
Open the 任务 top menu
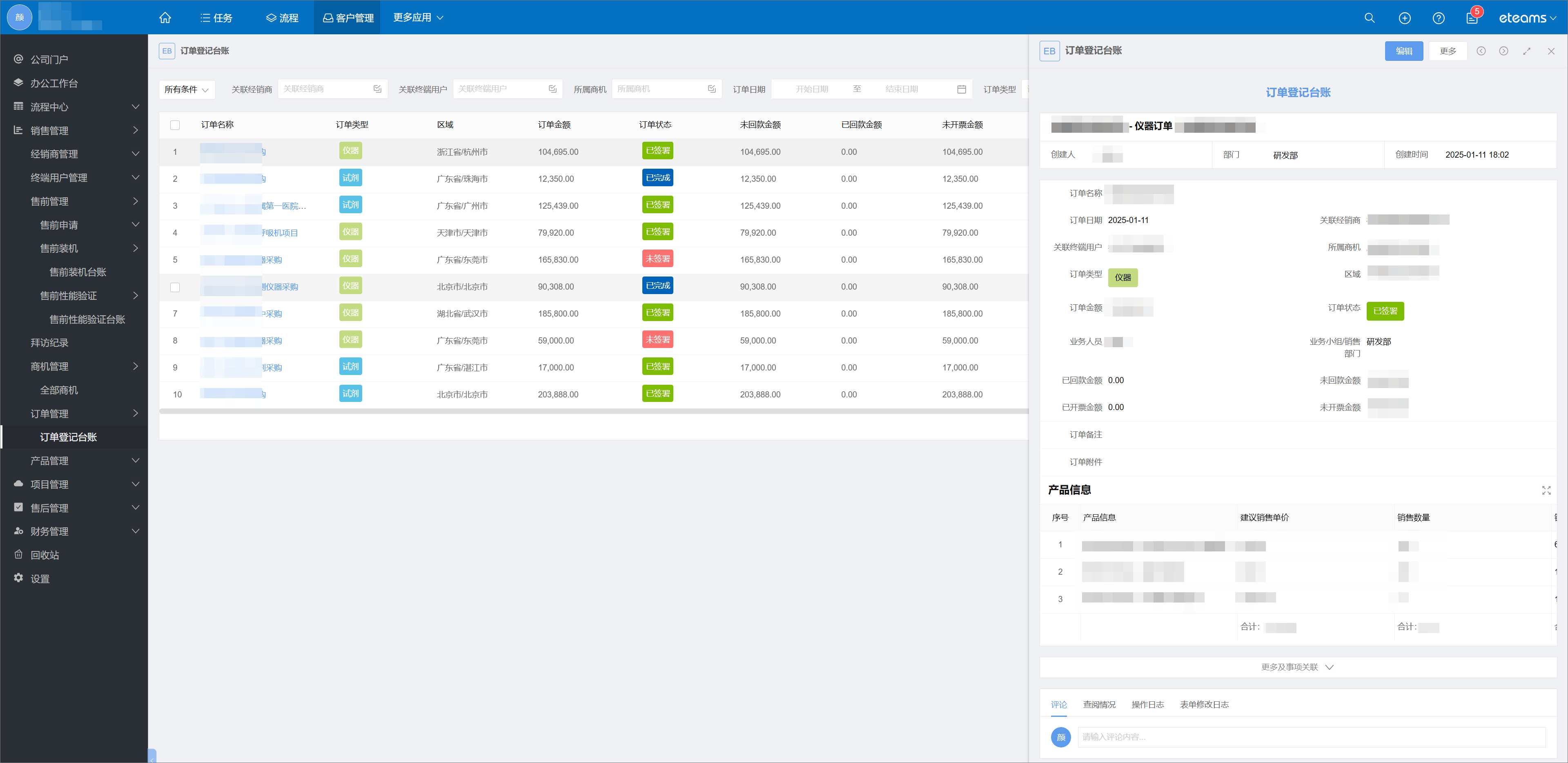coord(216,18)
